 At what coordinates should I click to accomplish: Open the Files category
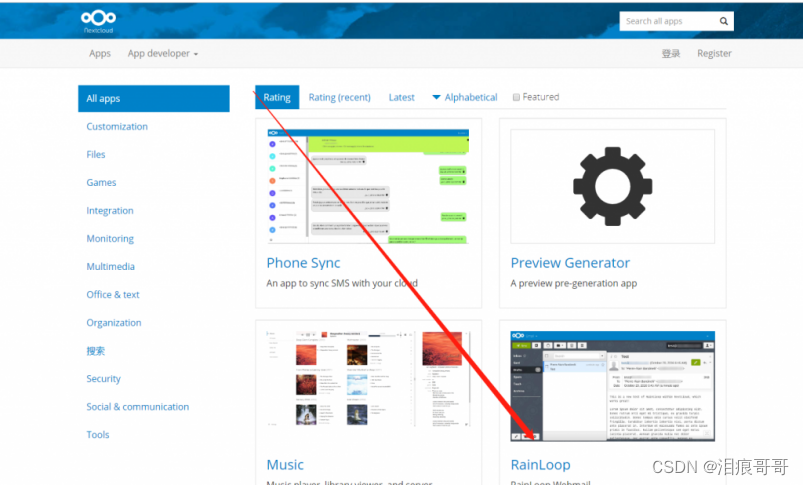tap(96, 154)
